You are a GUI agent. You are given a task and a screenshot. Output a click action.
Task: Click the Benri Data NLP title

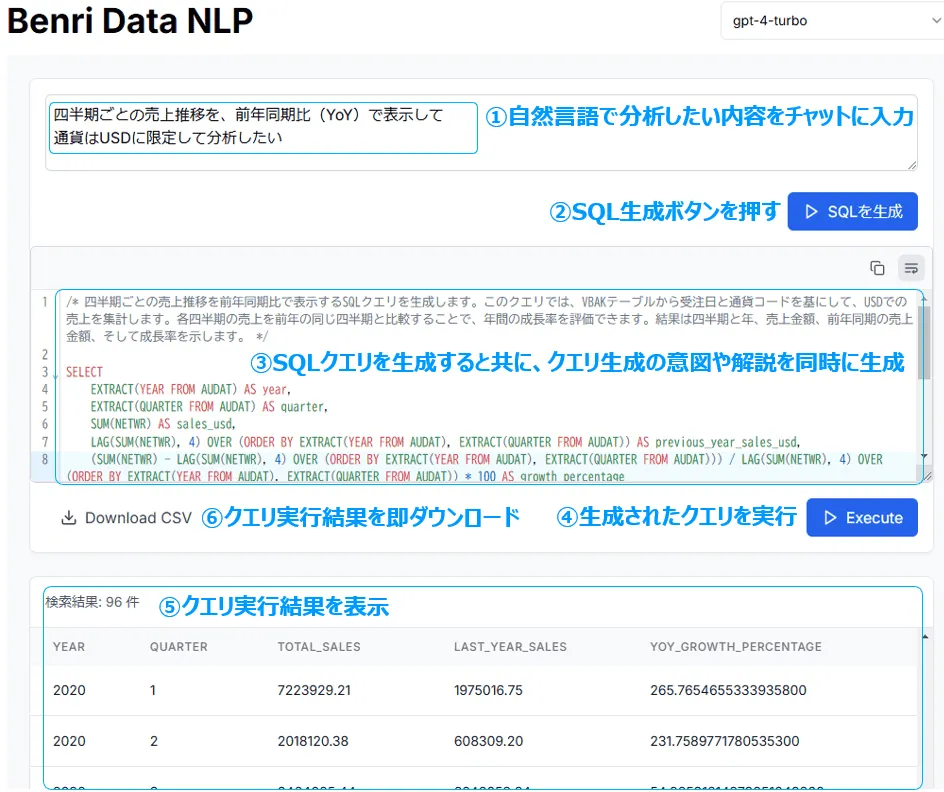130,21
